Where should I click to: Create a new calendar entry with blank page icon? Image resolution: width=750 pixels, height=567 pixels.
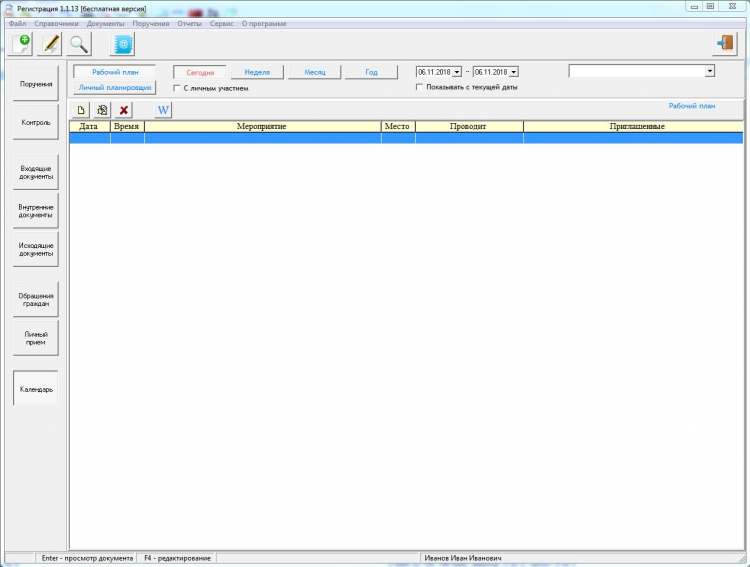pyautogui.click(x=81, y=110)
